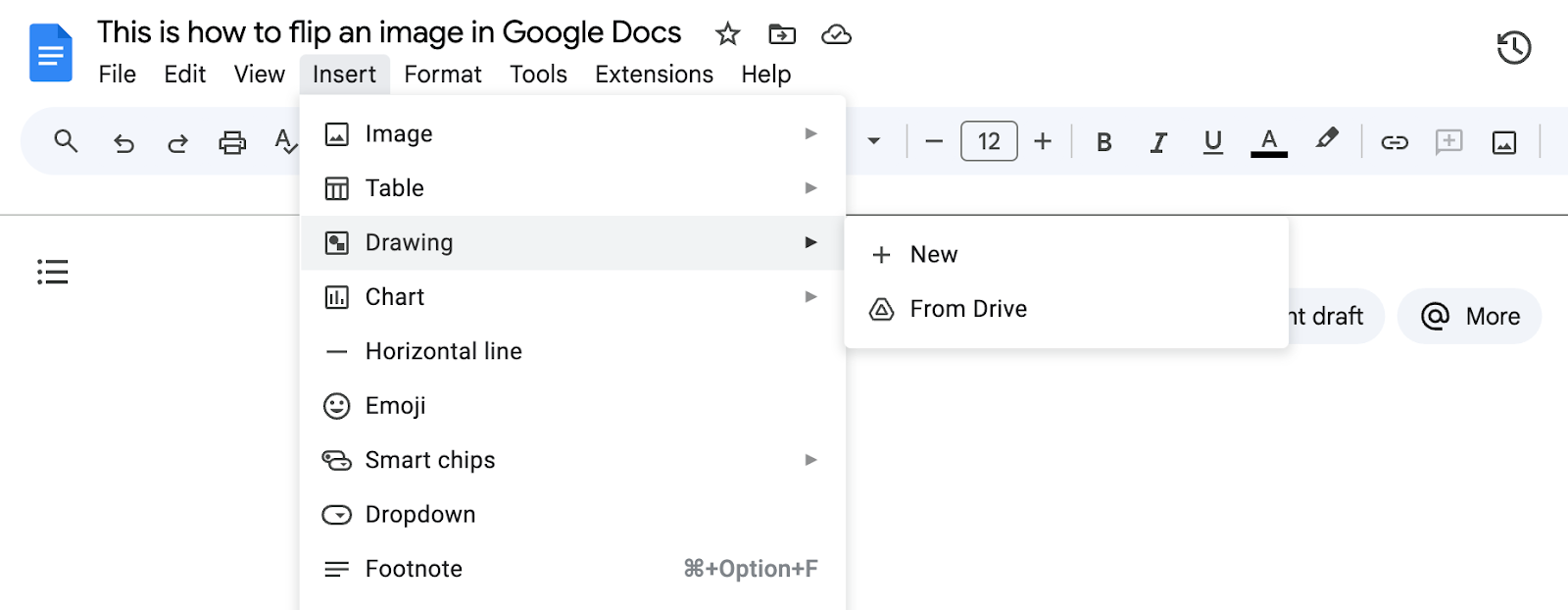Decrease font size with minus
This screenshot has height=610, width=1568.
pos(934,142)
